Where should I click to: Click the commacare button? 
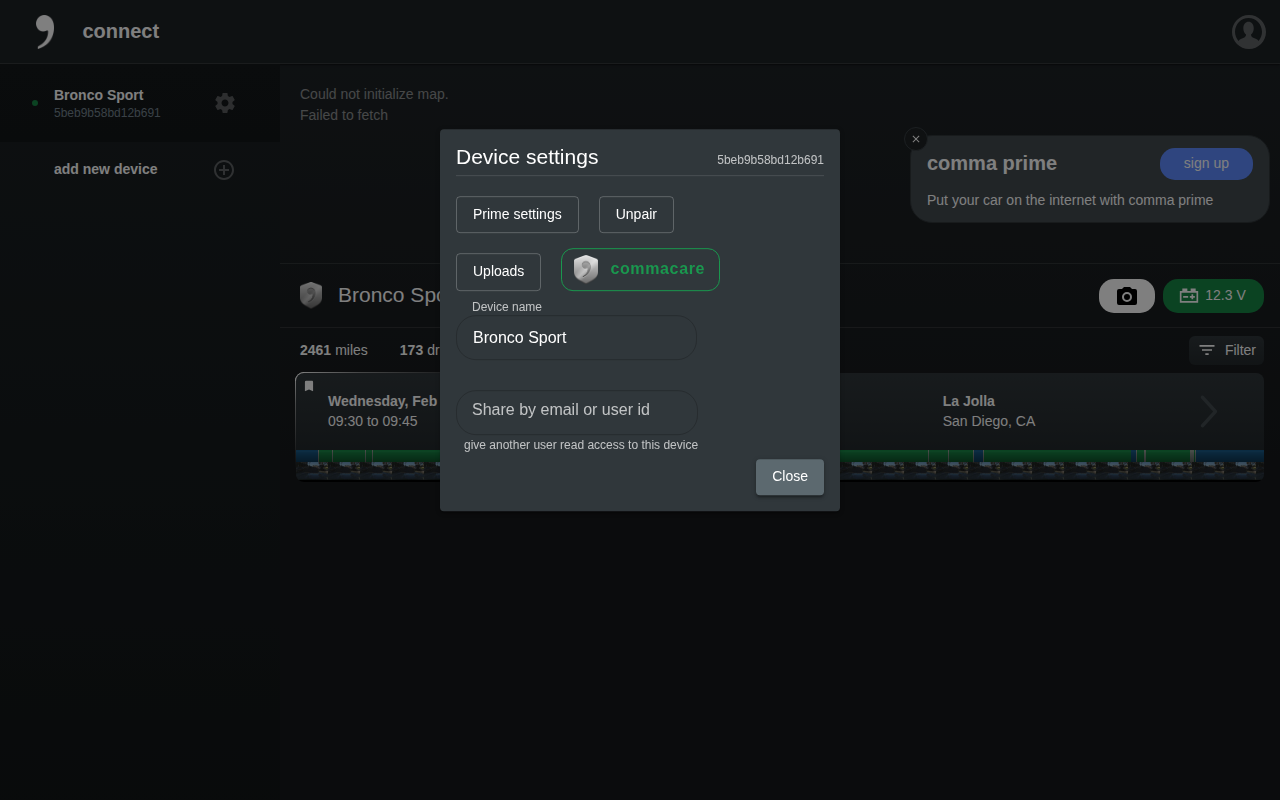tap(640, 270)
